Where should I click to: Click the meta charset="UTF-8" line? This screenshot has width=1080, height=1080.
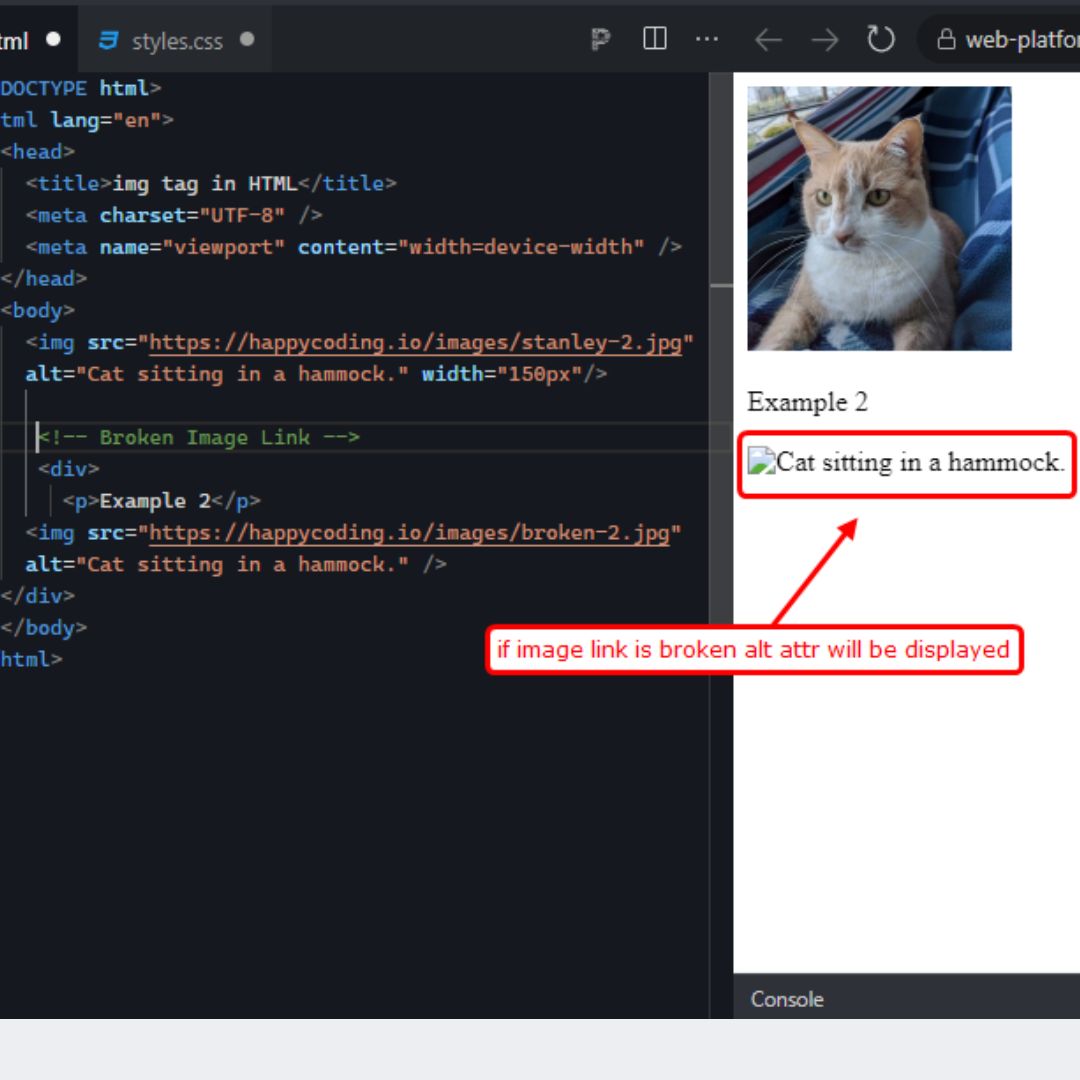pyautogui.click(x=174, y=216)
